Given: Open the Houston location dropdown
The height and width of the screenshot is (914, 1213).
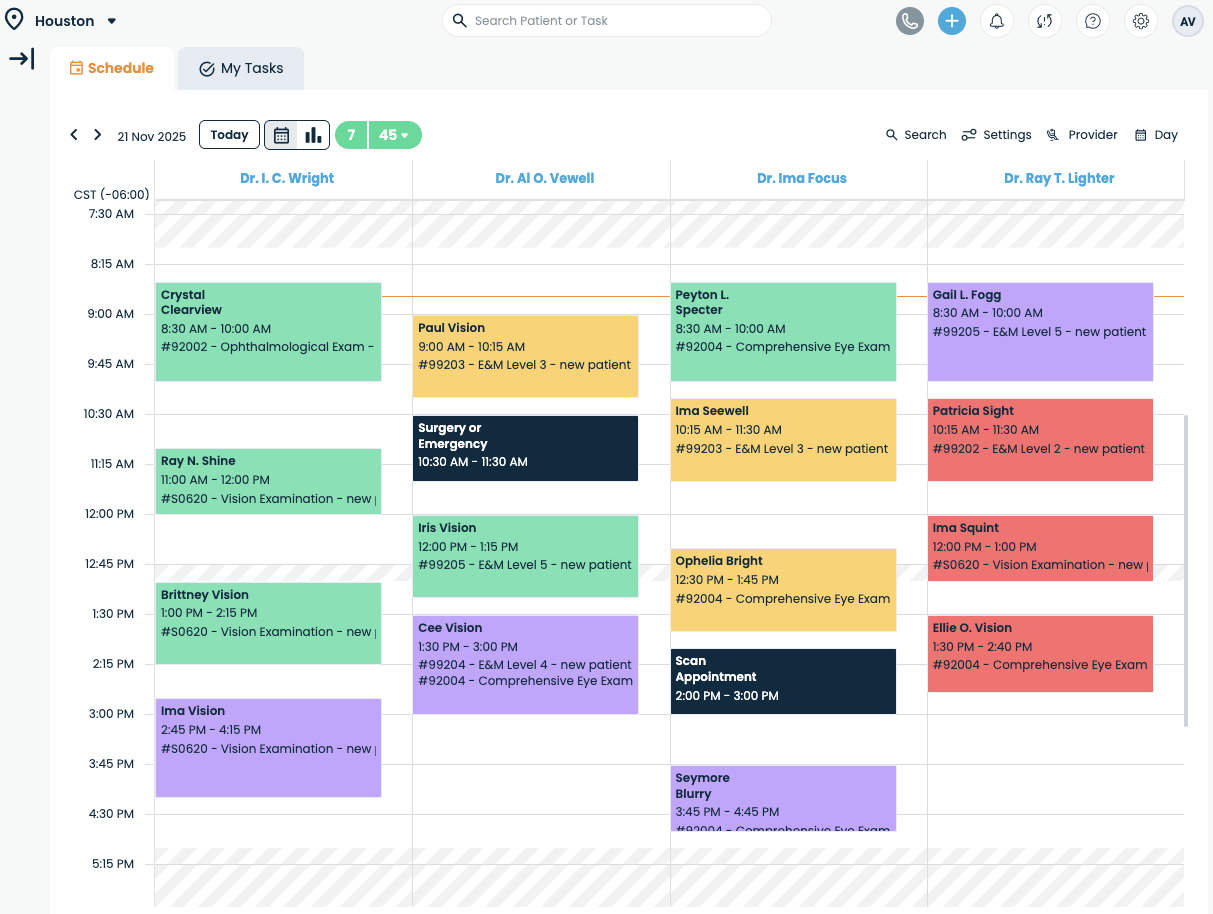Looking at the screenshot, I should [x=75, y=21].
